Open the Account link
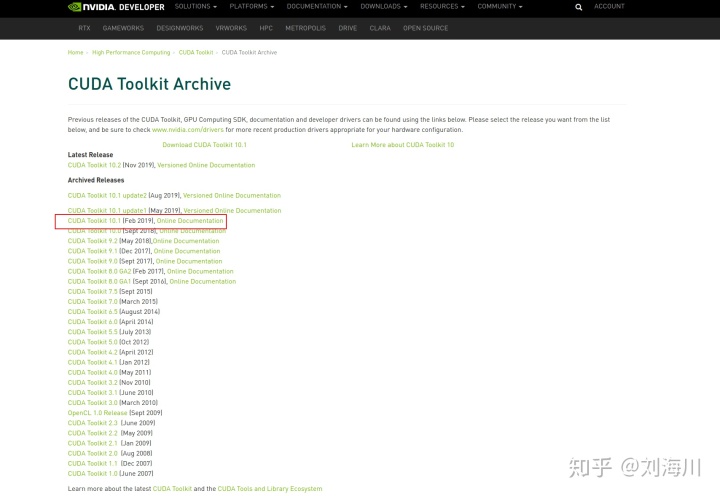720x496 pixels. point(609,6)
